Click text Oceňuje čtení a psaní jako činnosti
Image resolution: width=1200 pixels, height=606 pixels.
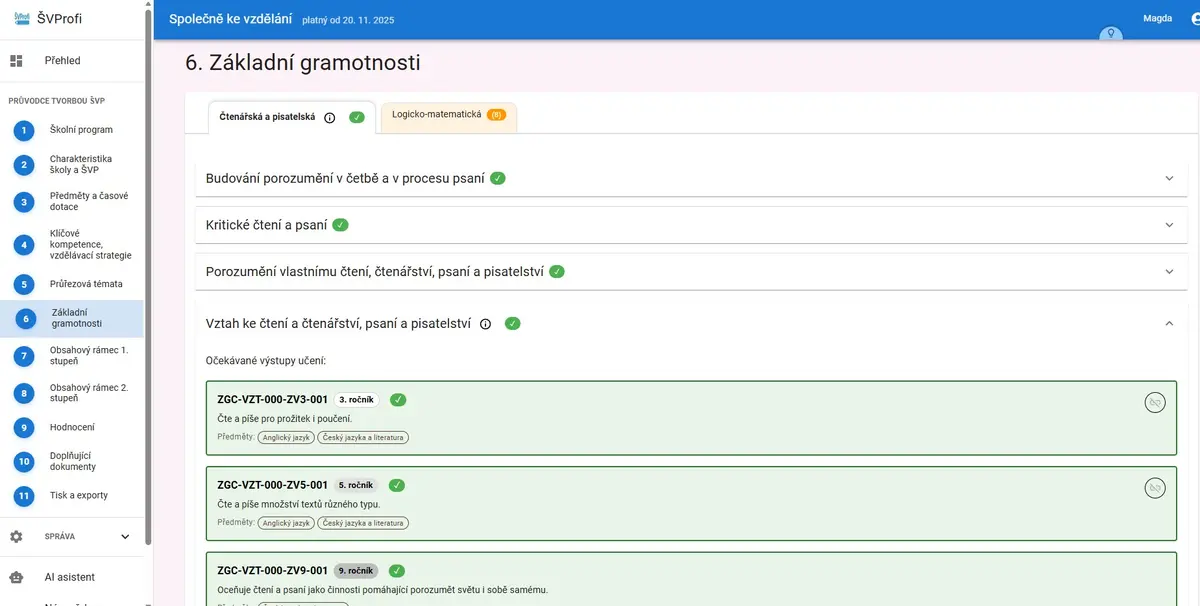point(382,590)
